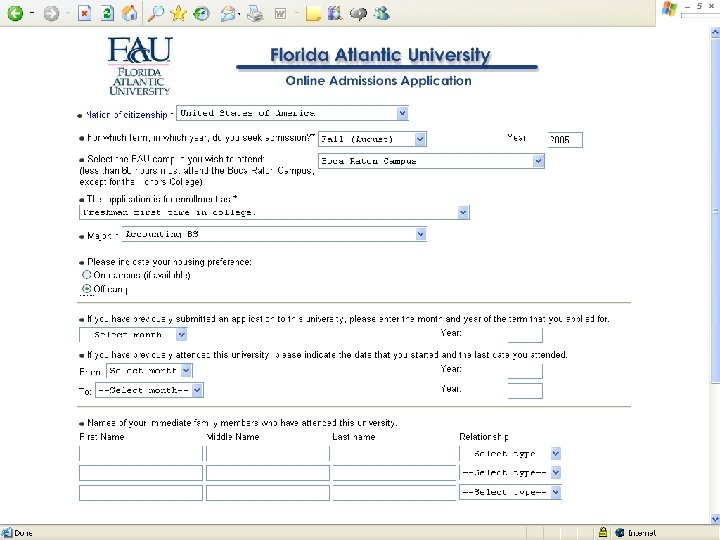Image resolution: width=720 pixels, height=540 pixels.
Task: Open the Discuss speech bubble icon
Action: click(x=358, y=14)
